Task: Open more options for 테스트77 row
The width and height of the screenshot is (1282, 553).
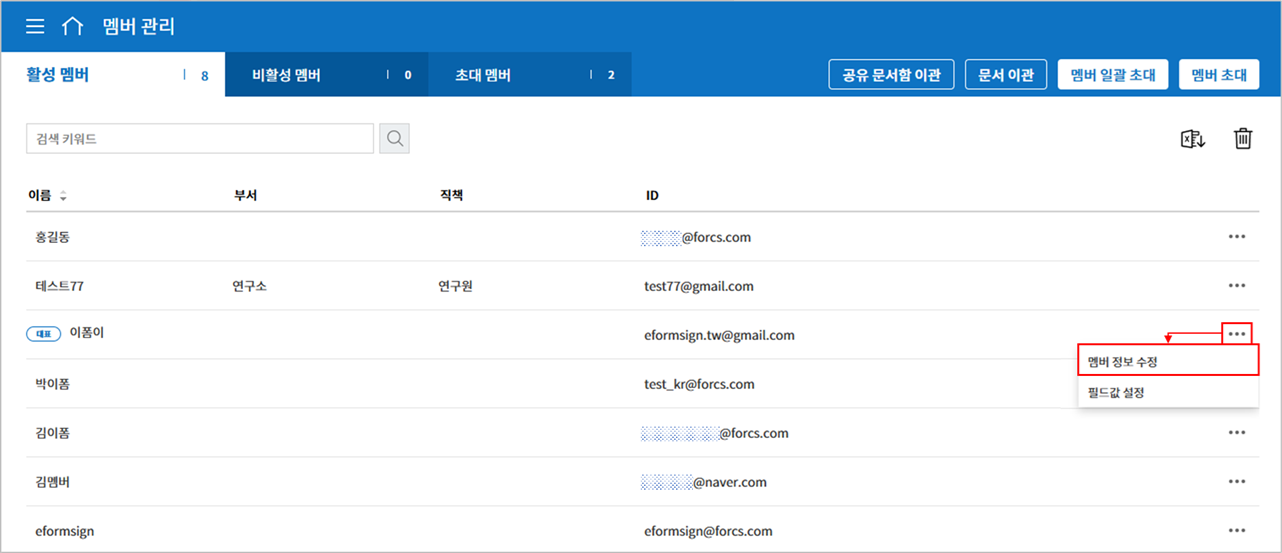Action: point(1237,286)
